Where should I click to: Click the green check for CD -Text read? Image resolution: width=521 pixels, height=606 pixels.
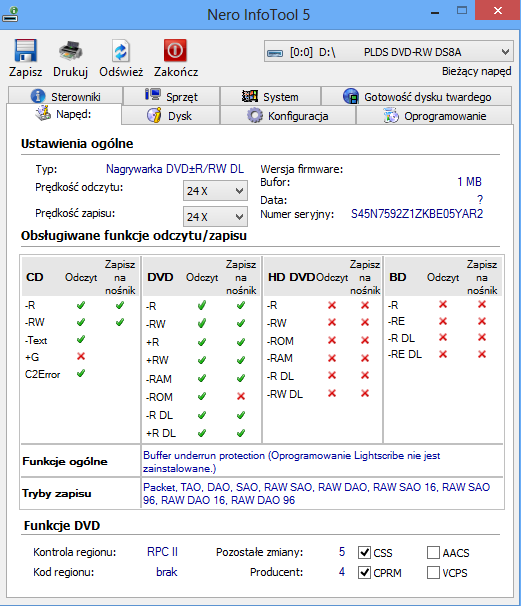81,339
